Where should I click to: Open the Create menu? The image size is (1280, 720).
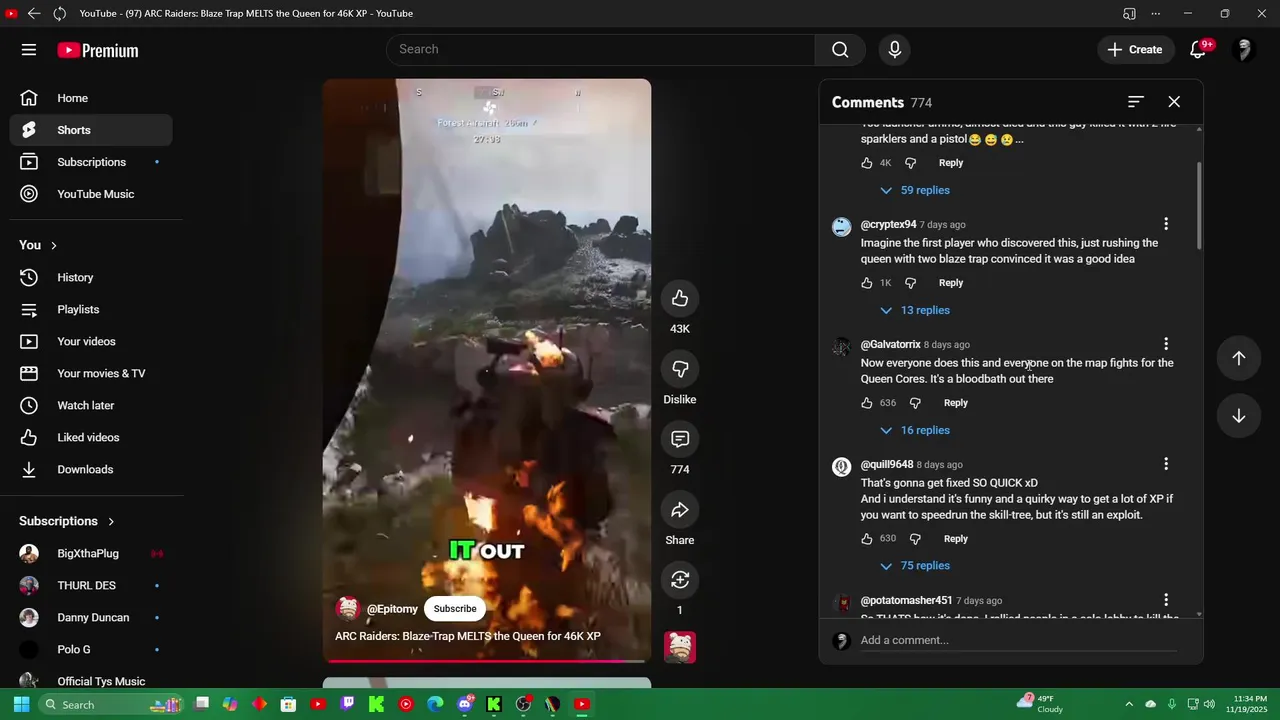pyautogui.click(x=1135, y=50)
